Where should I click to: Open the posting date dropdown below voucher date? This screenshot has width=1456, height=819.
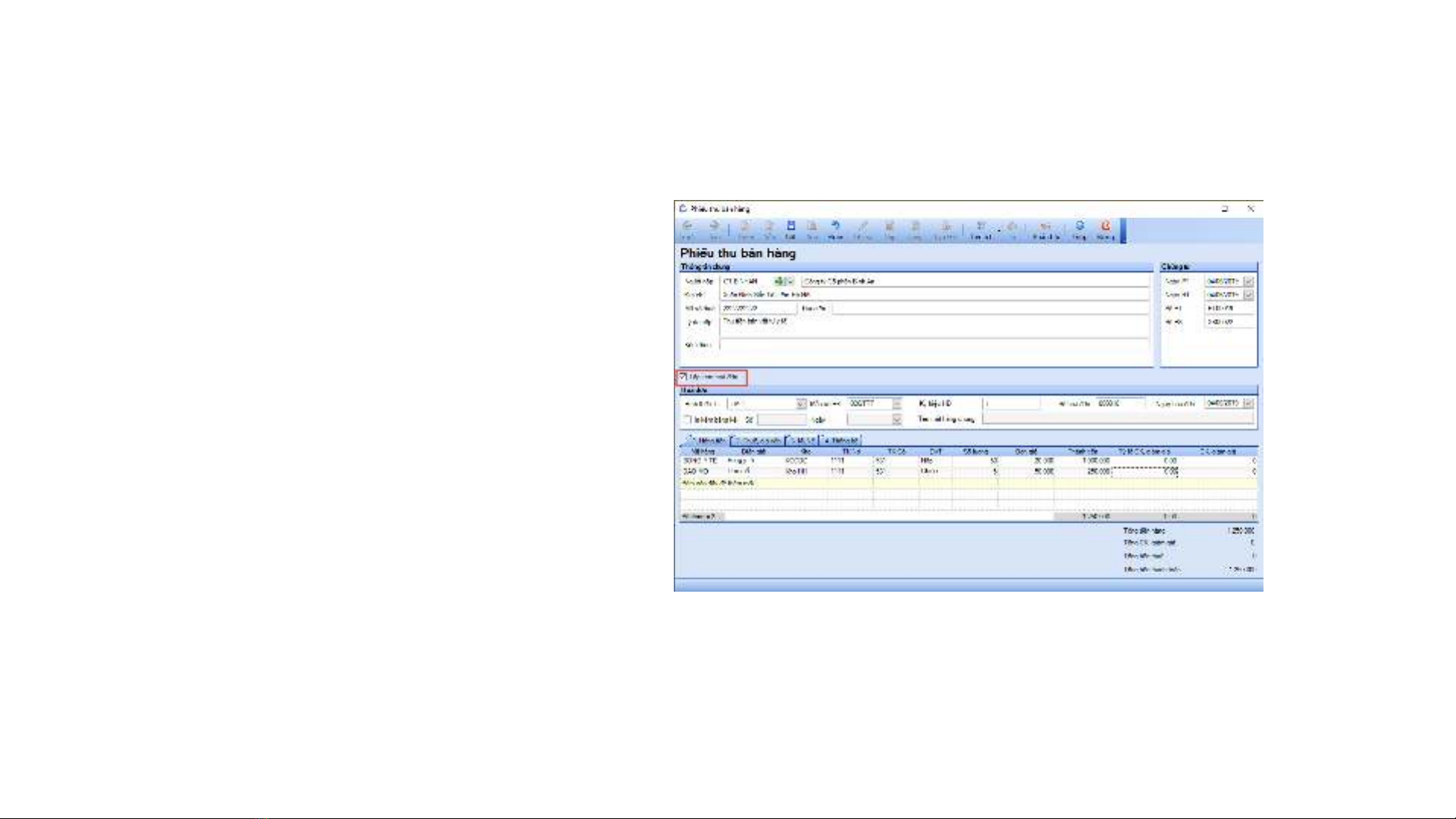1248,295
